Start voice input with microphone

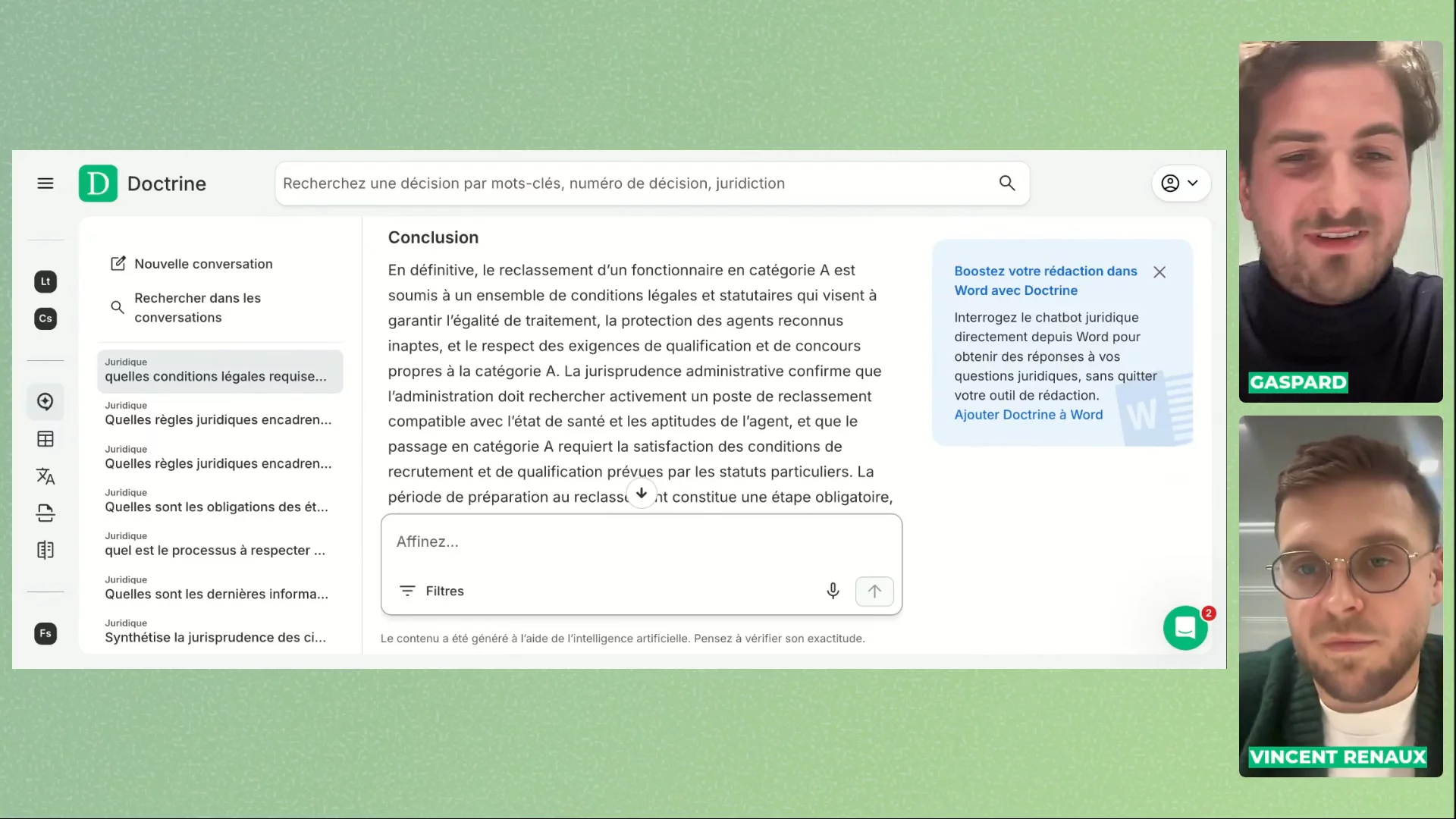[833, 591]
